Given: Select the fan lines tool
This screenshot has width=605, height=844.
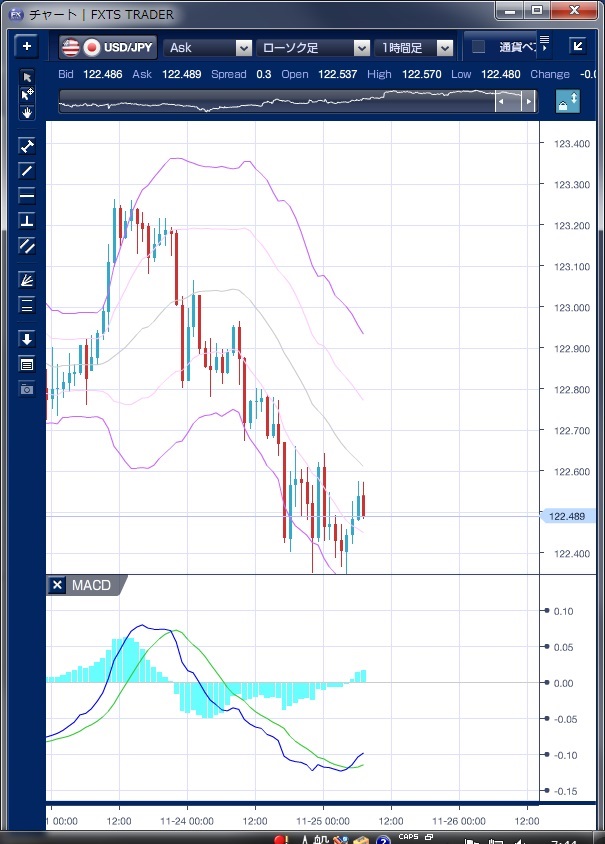Looking at the screenshot, I should (x=27, y=280).
